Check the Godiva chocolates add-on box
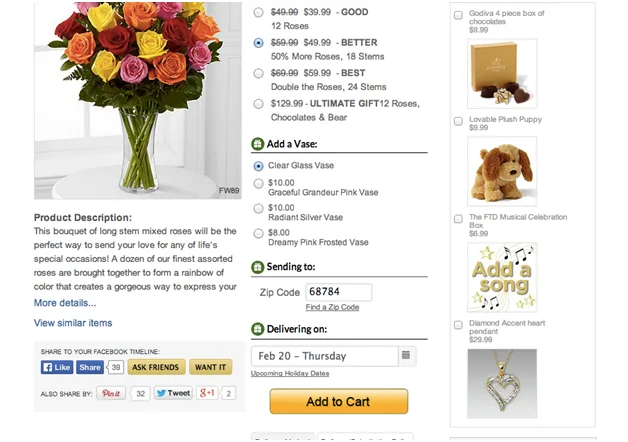The height and width of the screenshot is (442, 628). [x=458, y=15]
